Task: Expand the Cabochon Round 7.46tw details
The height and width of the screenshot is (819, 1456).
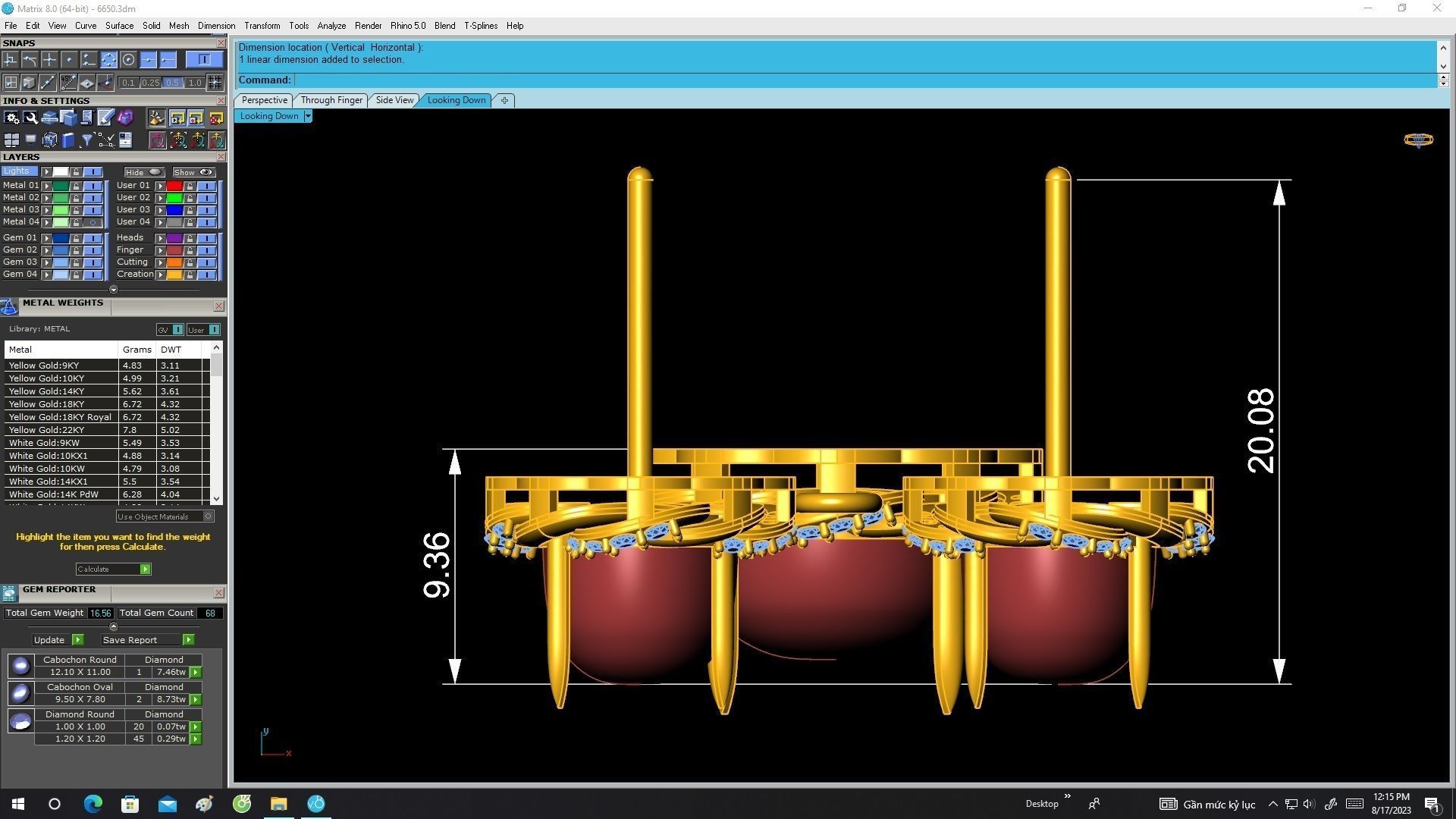Action: (196, 673)
